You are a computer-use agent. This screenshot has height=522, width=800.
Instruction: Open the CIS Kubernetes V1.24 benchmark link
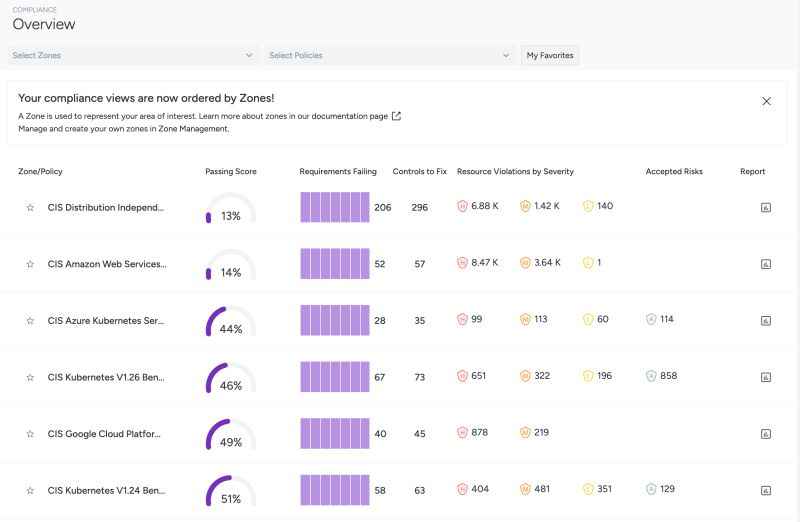click(x=107, y=490)
